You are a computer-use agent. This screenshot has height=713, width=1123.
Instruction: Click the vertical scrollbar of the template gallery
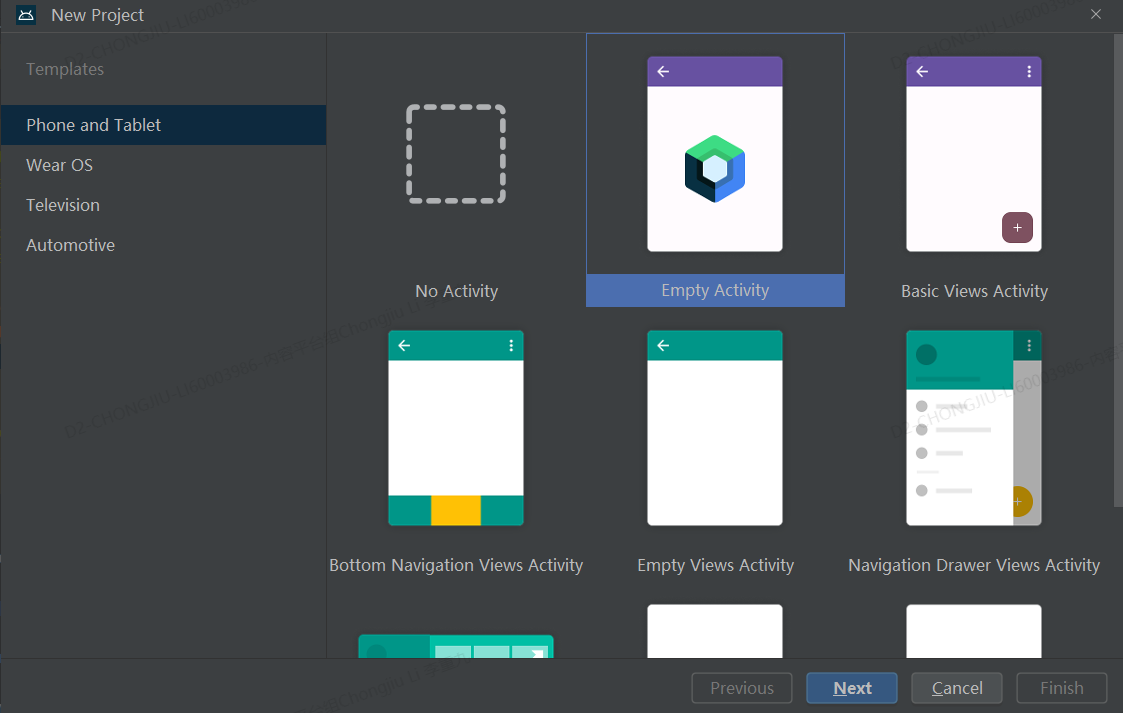click(1118, 271)
